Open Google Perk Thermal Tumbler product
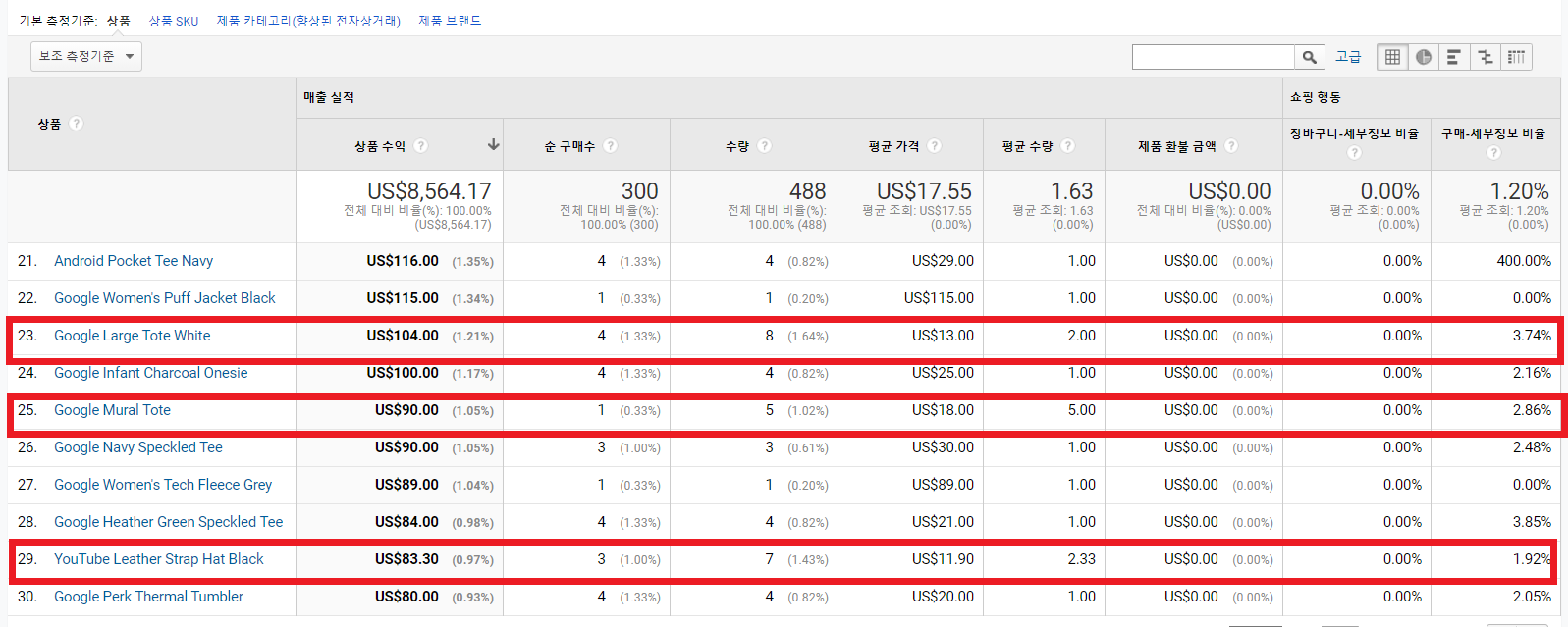This screenshot has height=627, width=1568. pyautogui.click(x=148, y=597)
